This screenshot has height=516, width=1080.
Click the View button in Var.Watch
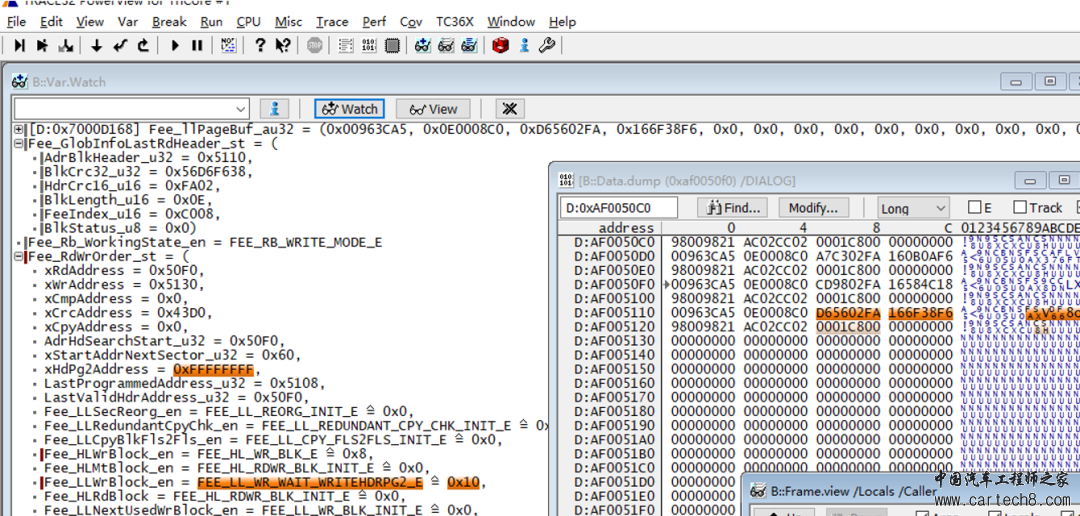click(x=433, y=109)
